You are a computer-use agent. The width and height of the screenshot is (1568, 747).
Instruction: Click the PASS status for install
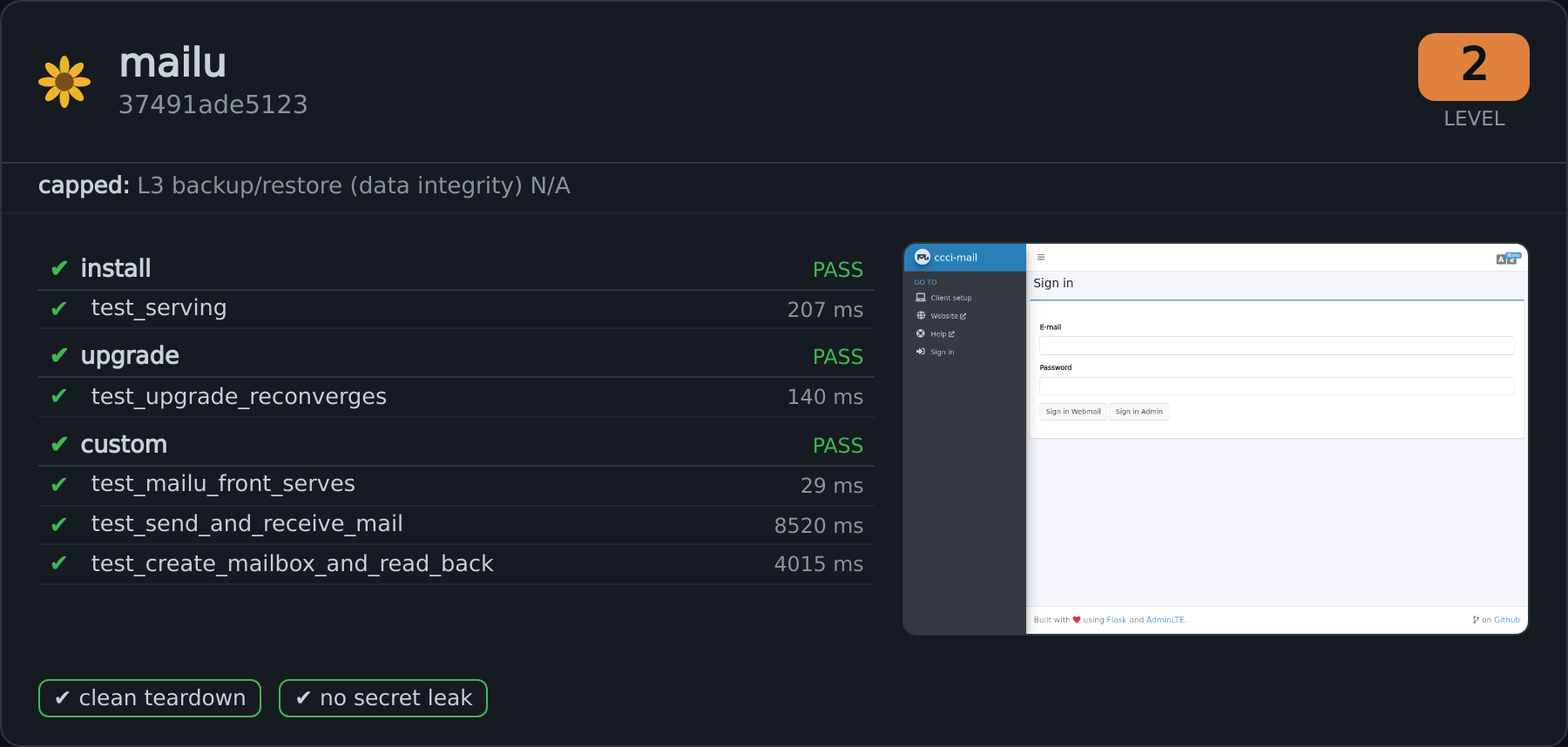[x=838, y=270]
